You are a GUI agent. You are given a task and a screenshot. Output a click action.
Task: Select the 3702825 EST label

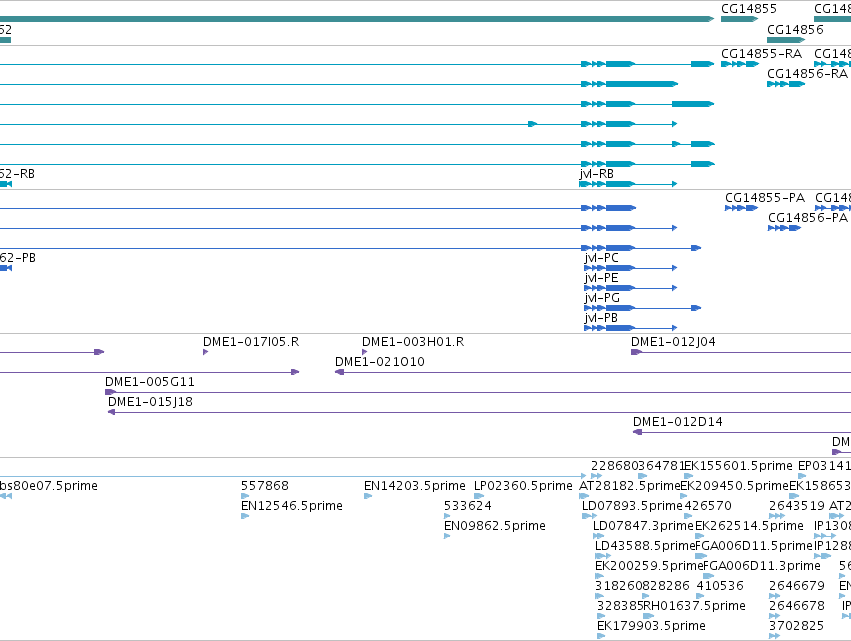tap(796, 626)
